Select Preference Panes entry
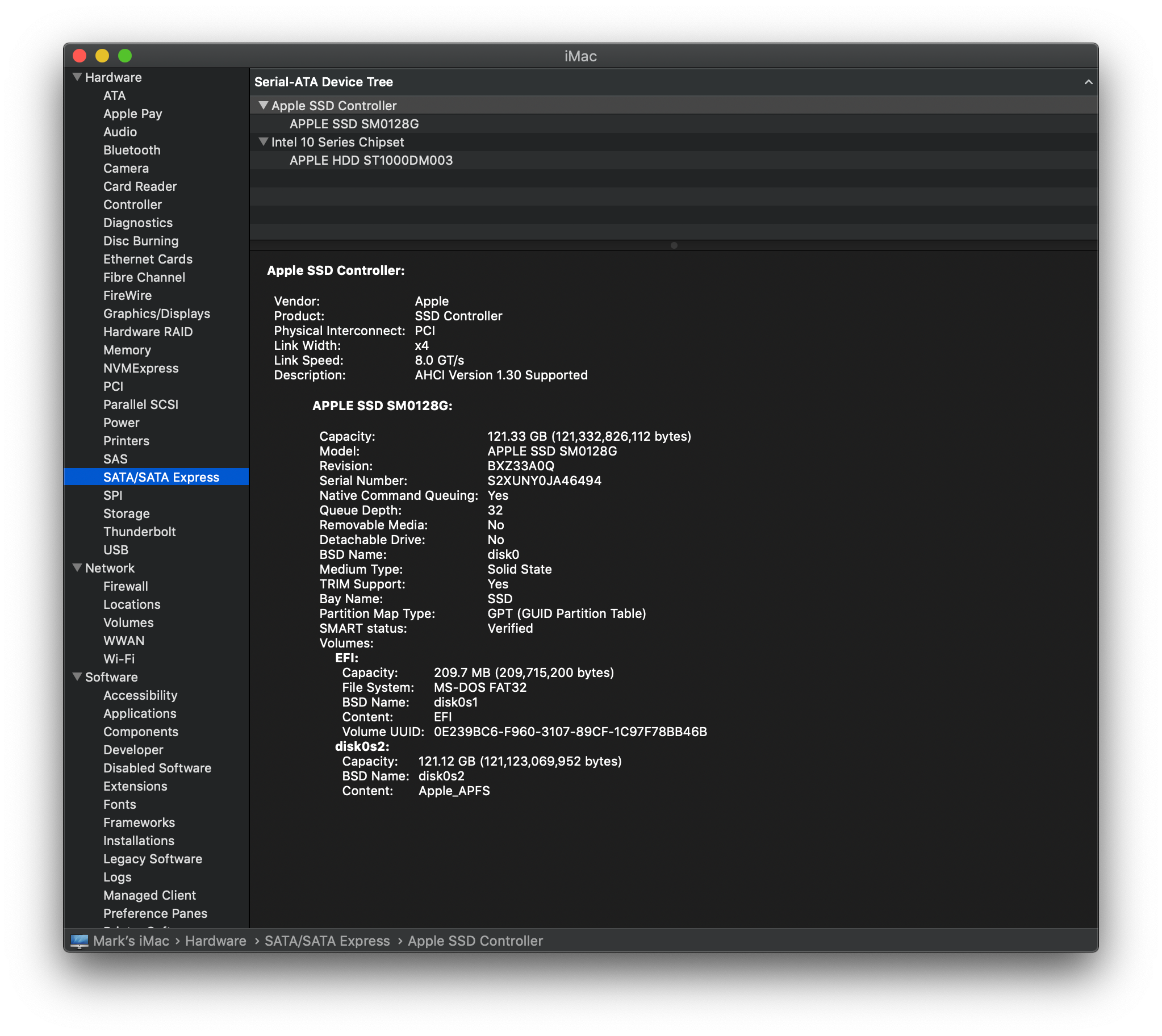Screen dimensions: 1162x1036 coord(155,914)
